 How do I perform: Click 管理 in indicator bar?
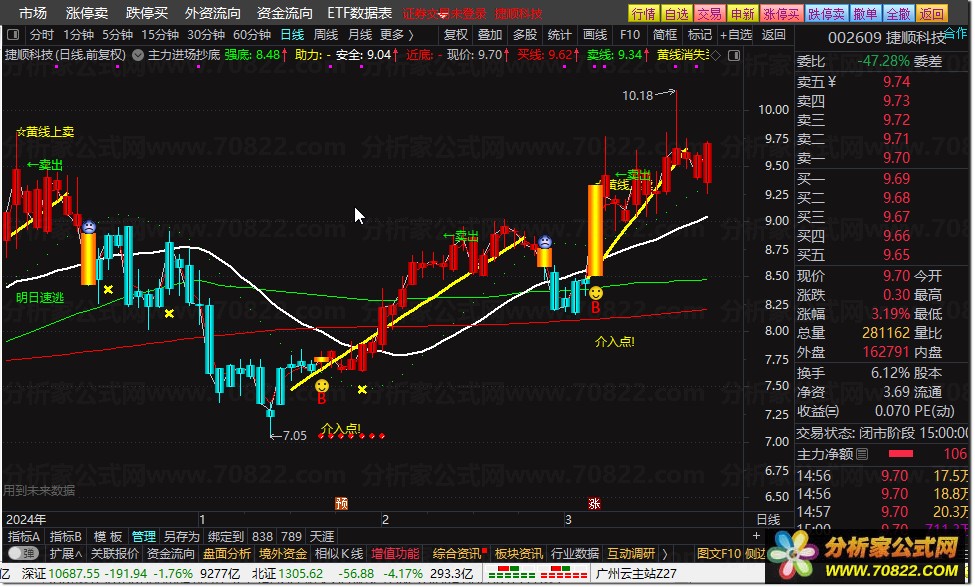click(x=144, y=536)
